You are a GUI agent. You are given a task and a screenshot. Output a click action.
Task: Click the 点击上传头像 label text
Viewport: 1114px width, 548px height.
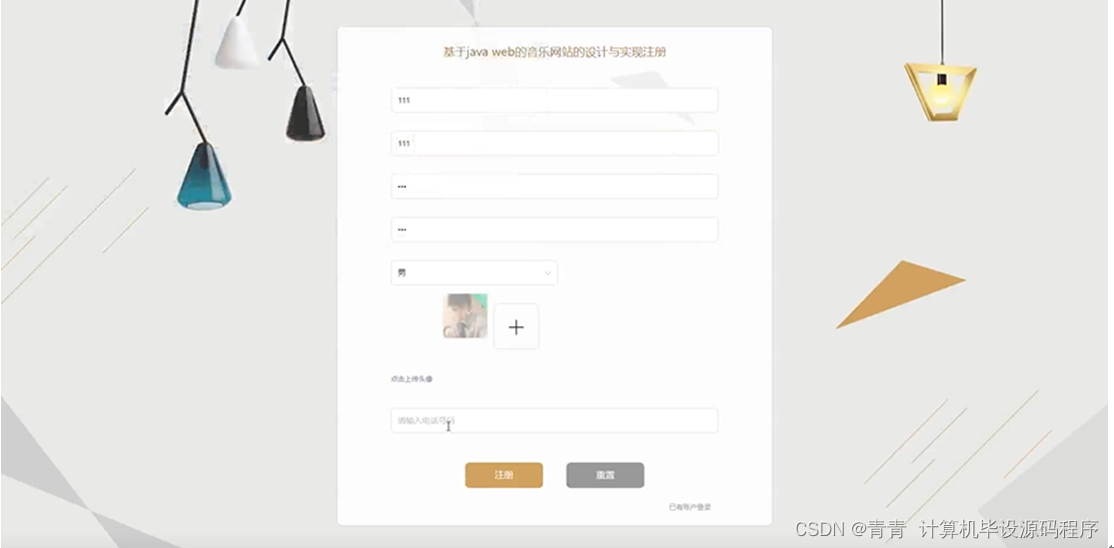tap(411, 380)
